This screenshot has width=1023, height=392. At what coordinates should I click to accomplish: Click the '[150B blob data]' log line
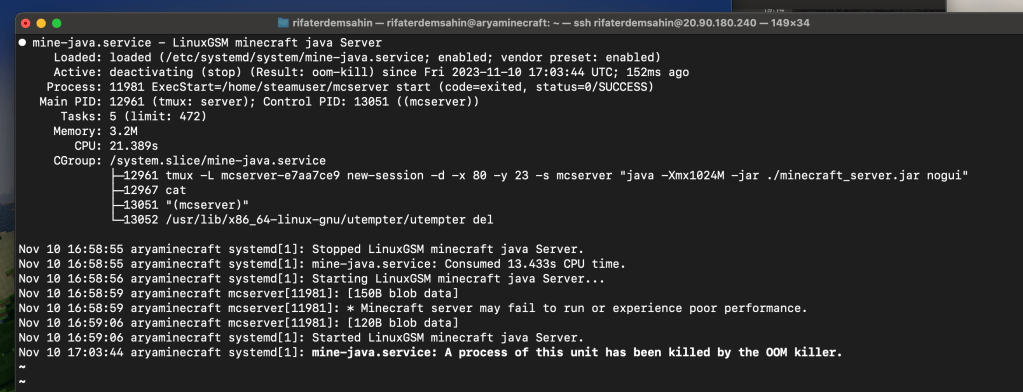click(x=239, y=294)
